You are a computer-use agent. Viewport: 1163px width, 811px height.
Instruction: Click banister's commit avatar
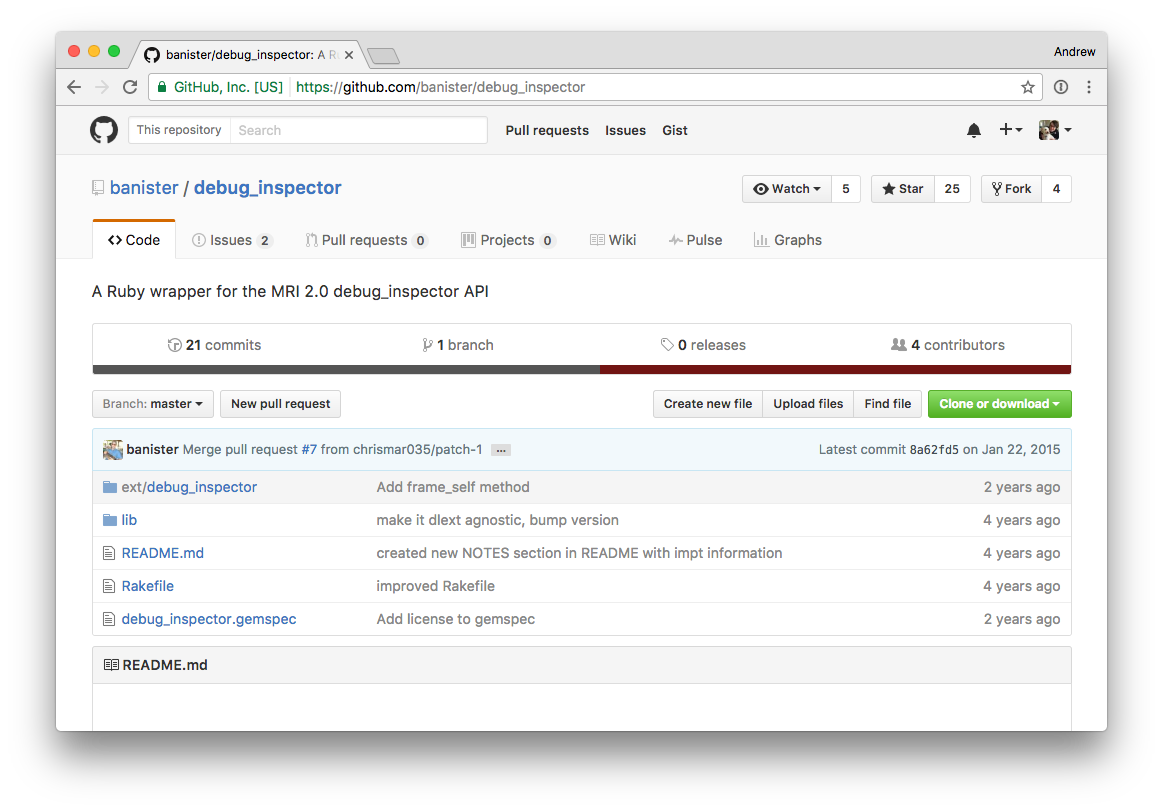(x=113, y=450)
